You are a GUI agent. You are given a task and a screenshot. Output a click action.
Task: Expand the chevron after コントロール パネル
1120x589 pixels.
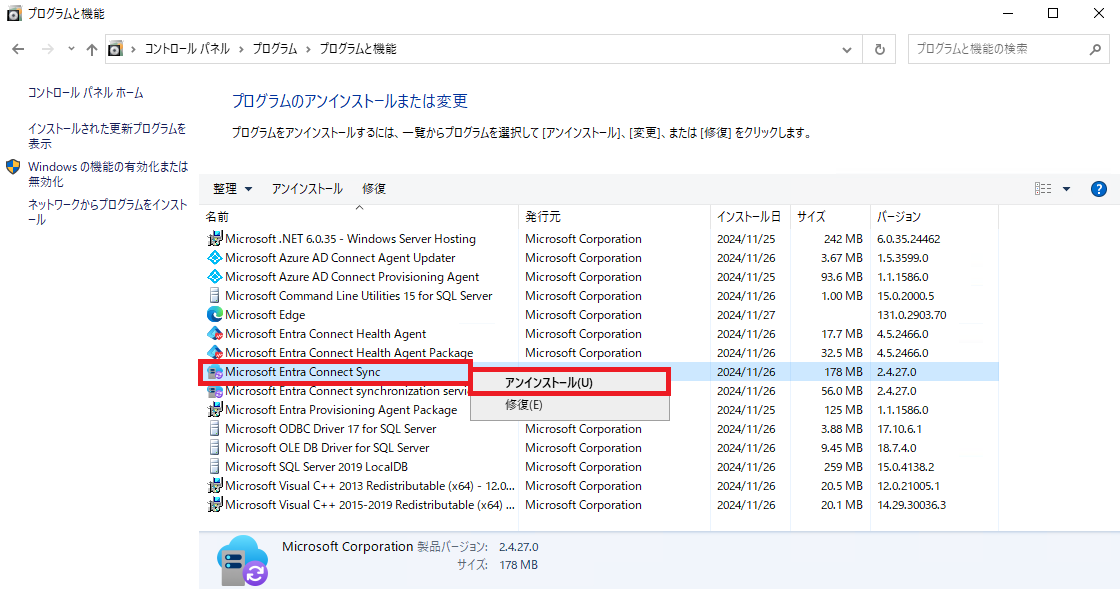[x=241, y=49]
